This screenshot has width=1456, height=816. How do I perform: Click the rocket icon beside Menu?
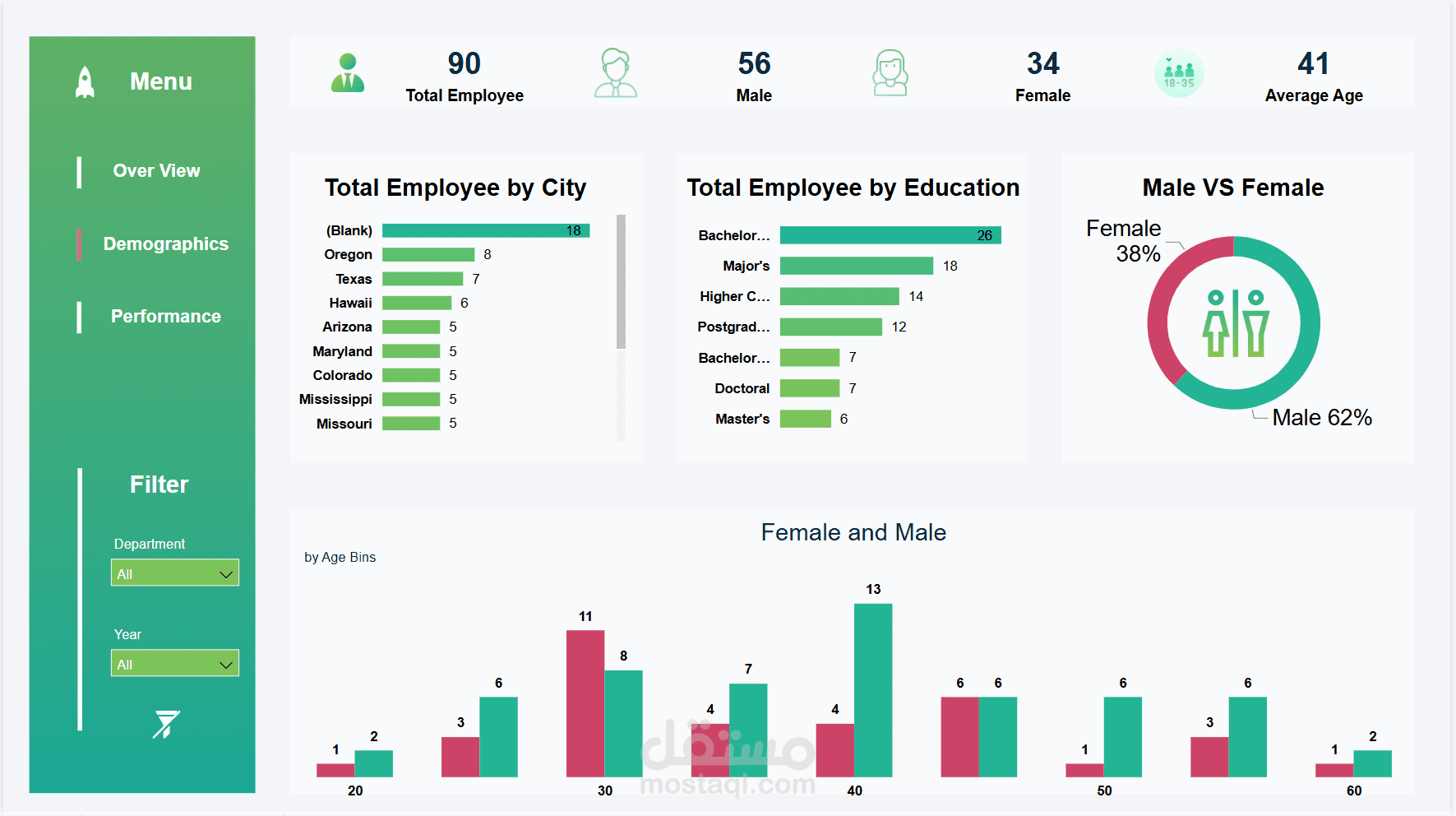click(85, 82)
